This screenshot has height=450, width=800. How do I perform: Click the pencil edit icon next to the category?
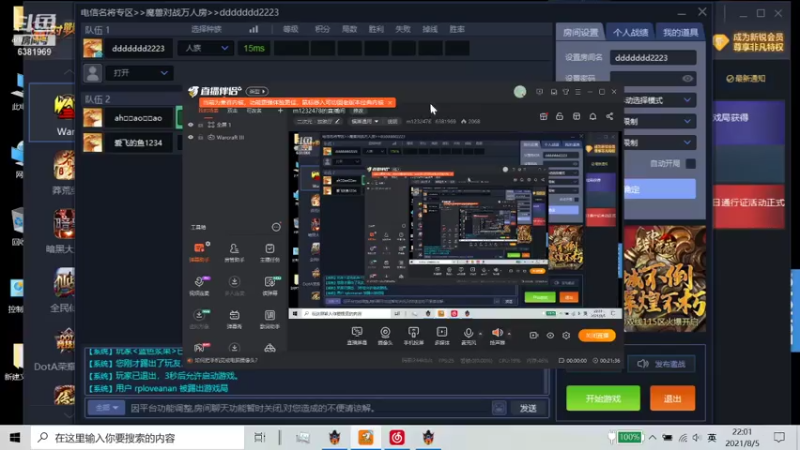337,121
